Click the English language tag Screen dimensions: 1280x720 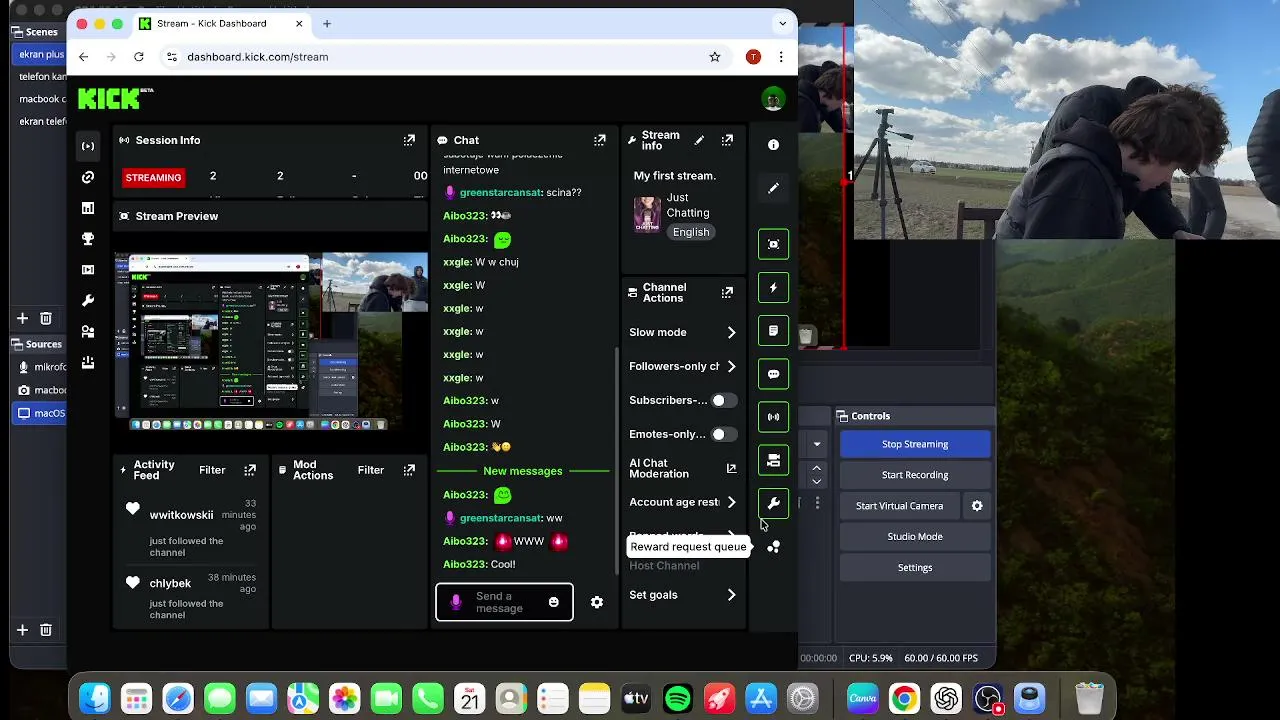point(691,232)
